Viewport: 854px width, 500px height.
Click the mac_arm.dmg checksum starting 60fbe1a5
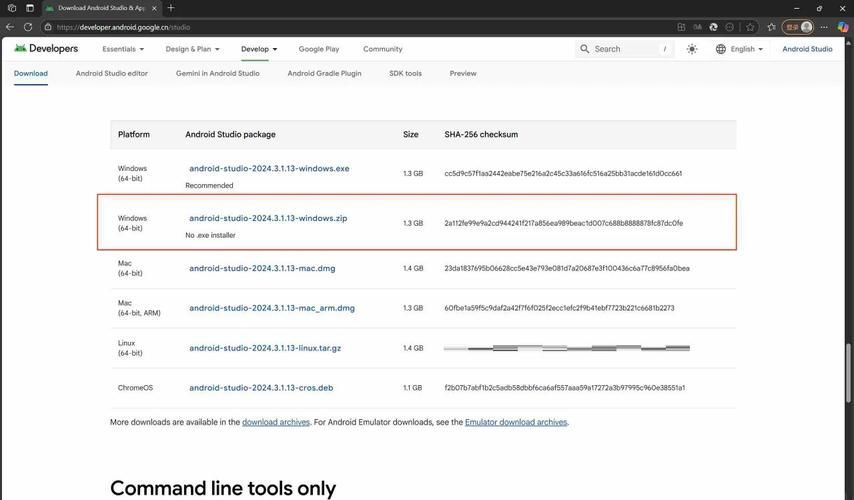click(x=559, y=308)
